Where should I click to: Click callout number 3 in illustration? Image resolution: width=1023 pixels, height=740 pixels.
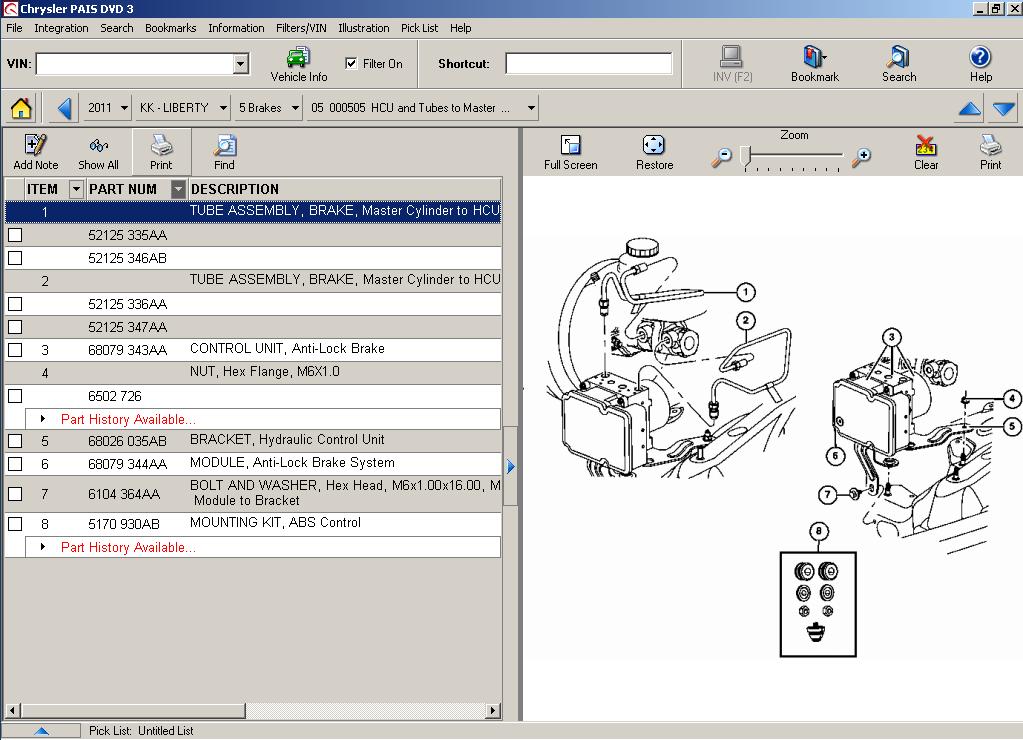pos(891,337)
